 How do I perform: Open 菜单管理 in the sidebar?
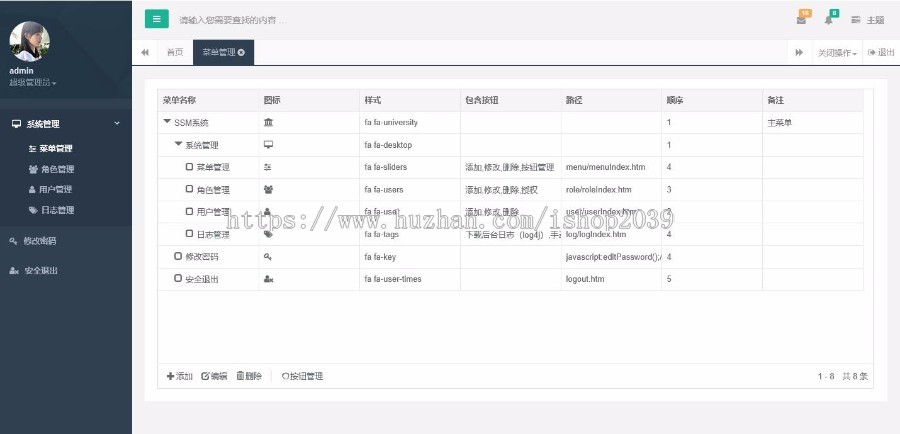(x=56, y=148)
